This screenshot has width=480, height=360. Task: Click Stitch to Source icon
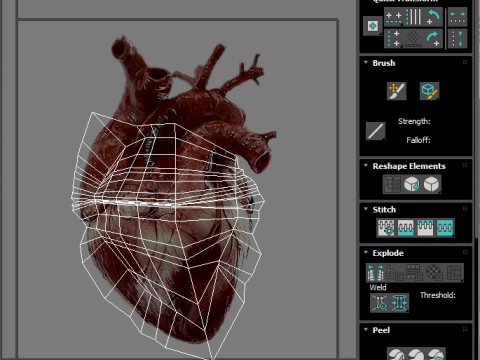click(425, 228)
